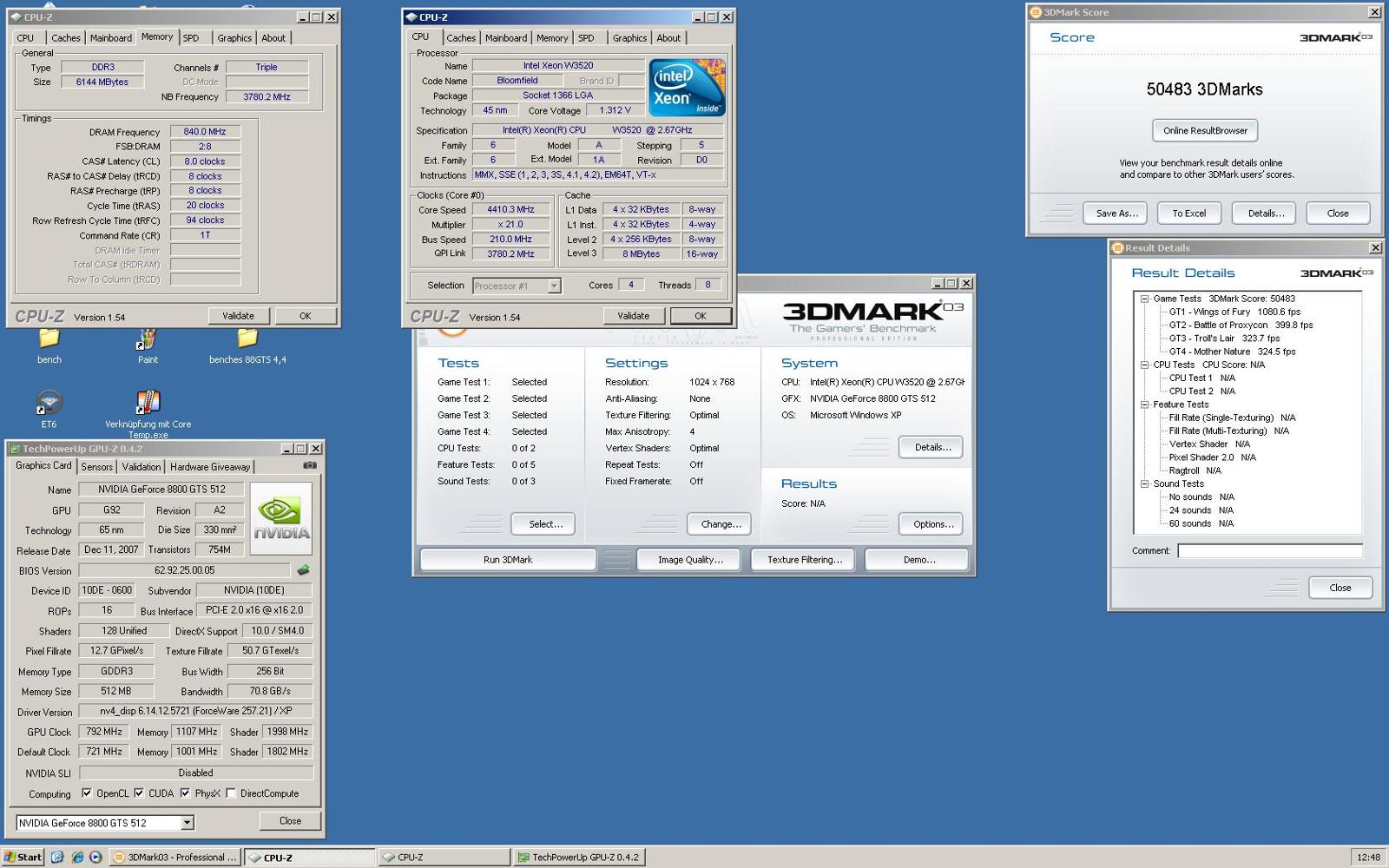Image resolution: width=1389 pixels, height=868 pixels.
Task: Collapse the CPU Tests tree node
Action: (1144, 365)
